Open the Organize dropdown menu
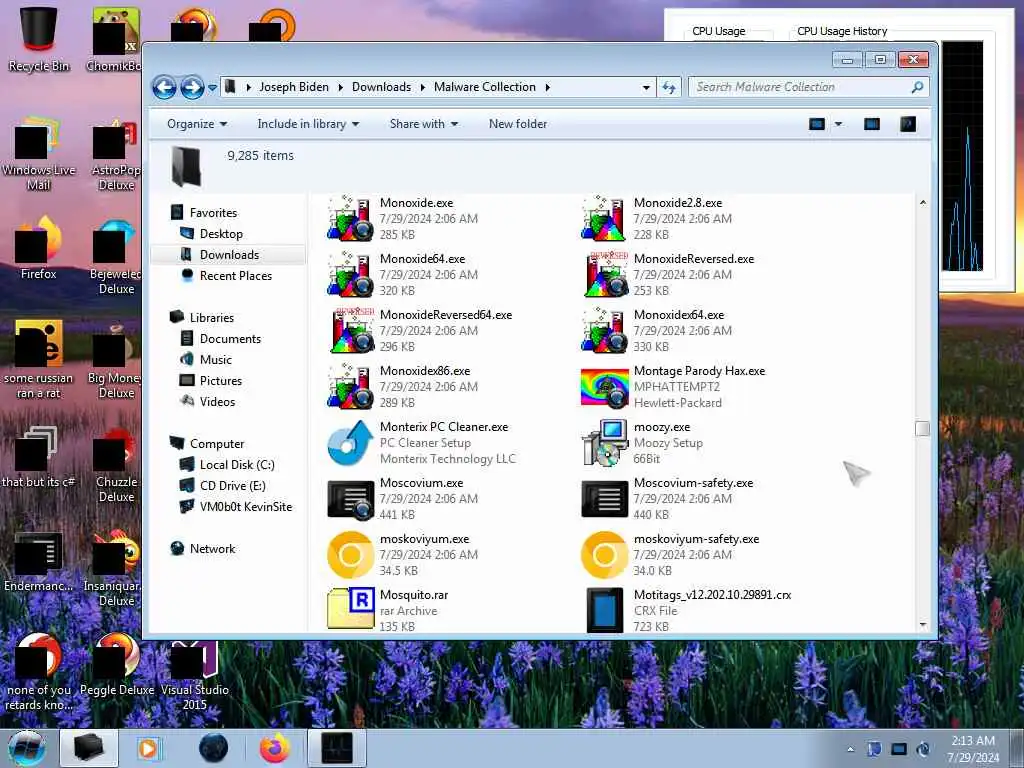1024x768 pixels. click(197, 124)
